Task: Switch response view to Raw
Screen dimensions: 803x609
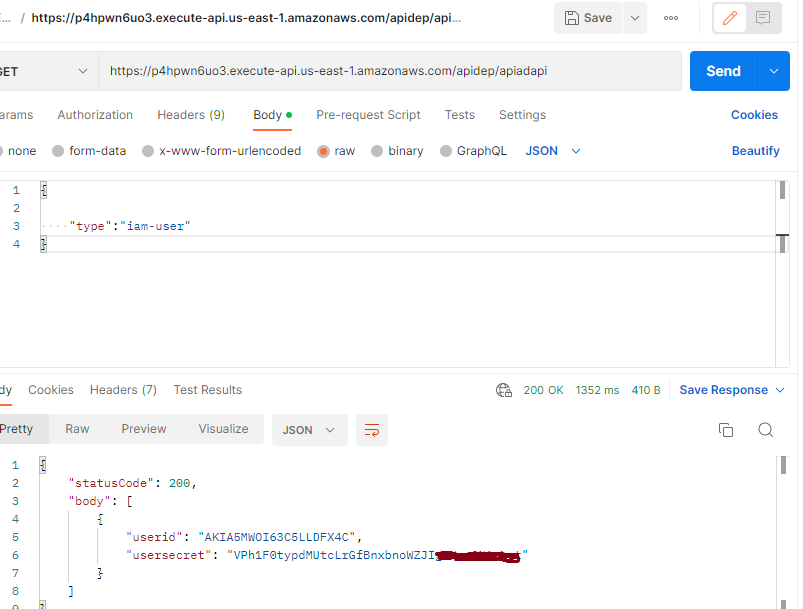Action: point(77,429)
